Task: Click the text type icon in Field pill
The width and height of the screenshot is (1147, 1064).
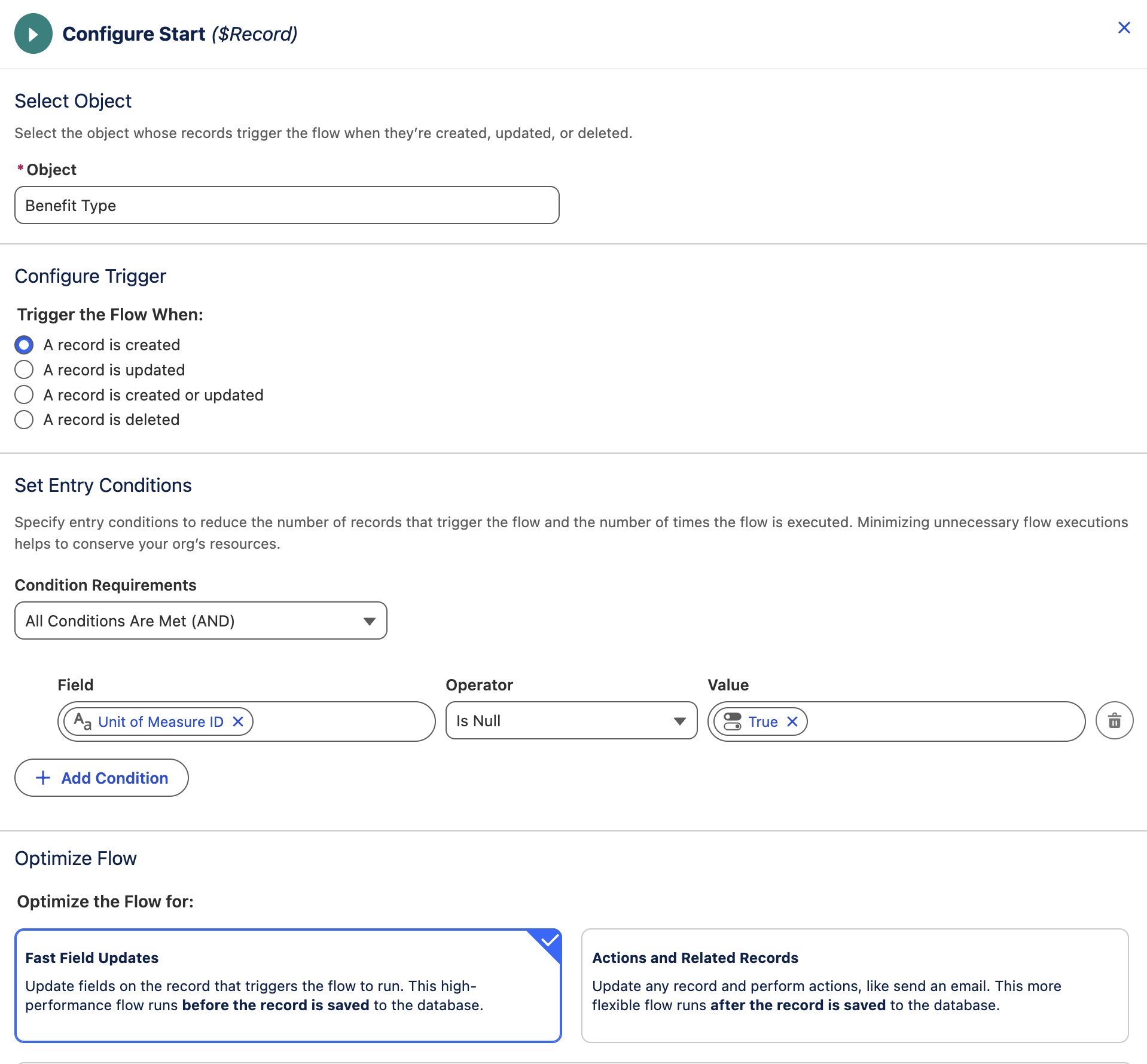Action: [83, 721]
